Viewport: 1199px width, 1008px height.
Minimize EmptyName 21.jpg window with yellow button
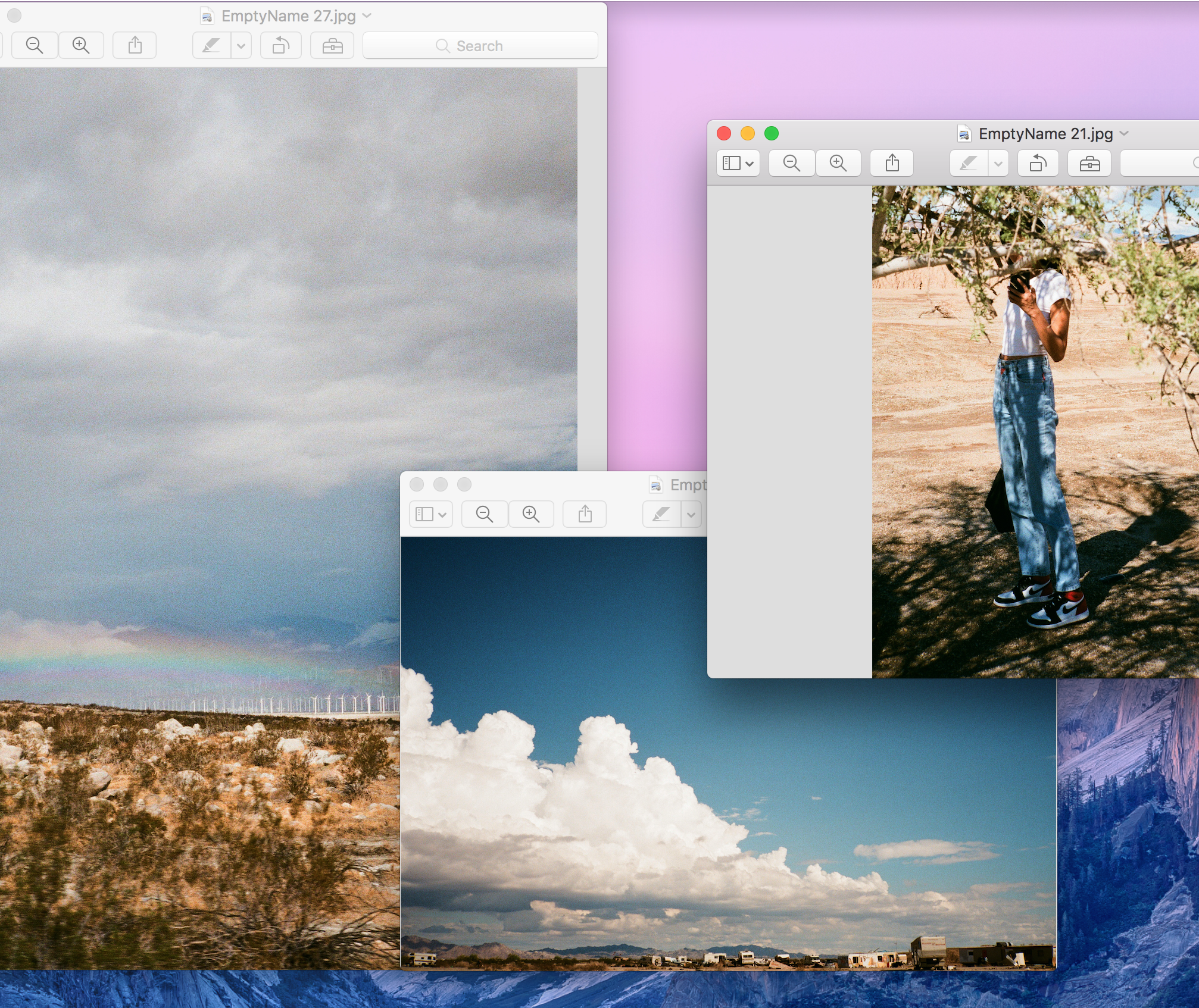[x=748, y=133]
